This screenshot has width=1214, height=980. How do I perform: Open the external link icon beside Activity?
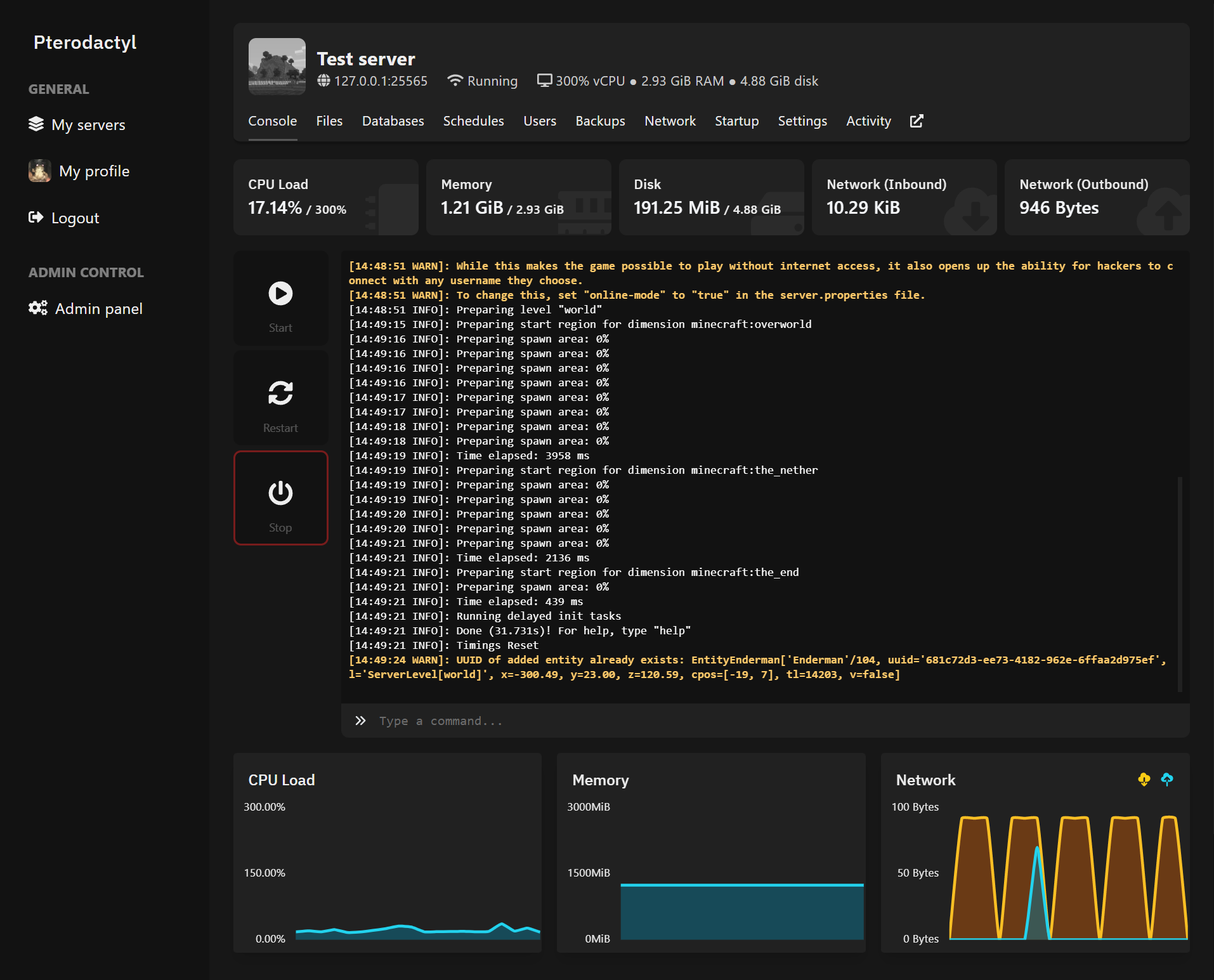917,121
